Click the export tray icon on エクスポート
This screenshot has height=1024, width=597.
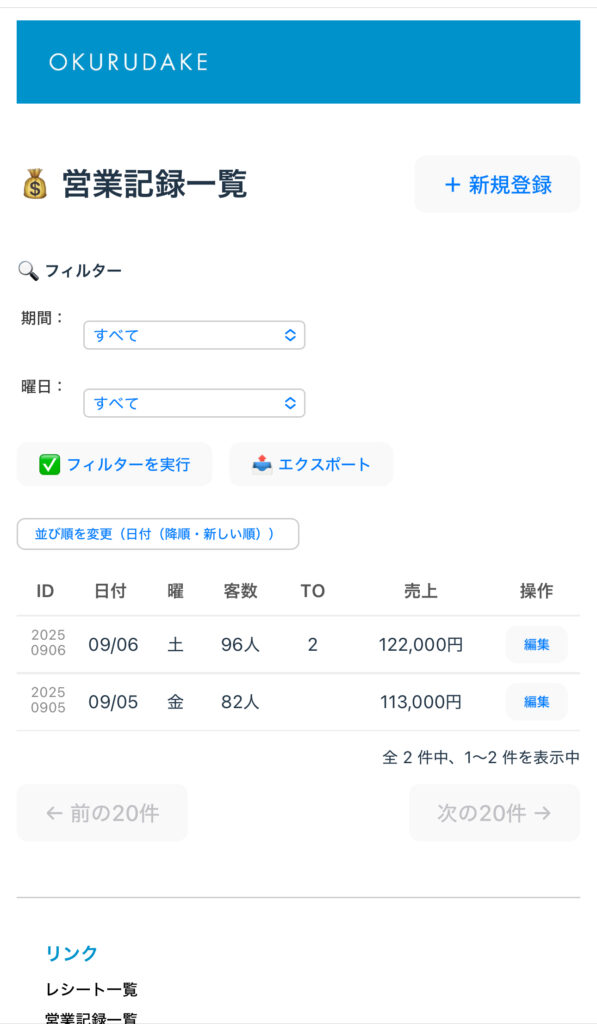(x=262, y=465)
